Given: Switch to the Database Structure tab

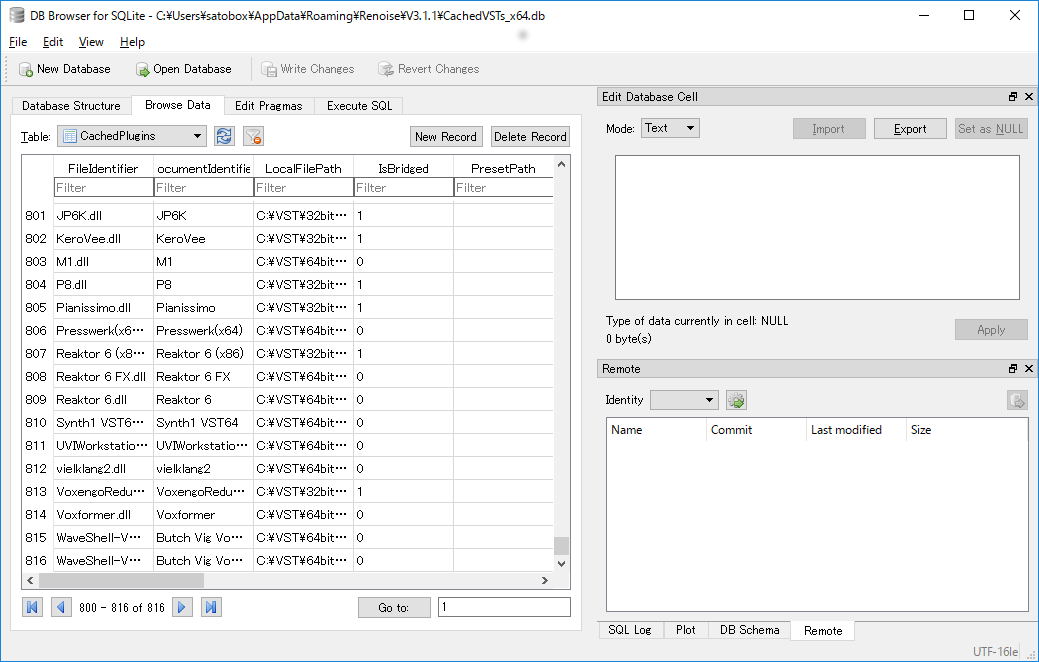Looking at the screenshot, I should point(71,106).
